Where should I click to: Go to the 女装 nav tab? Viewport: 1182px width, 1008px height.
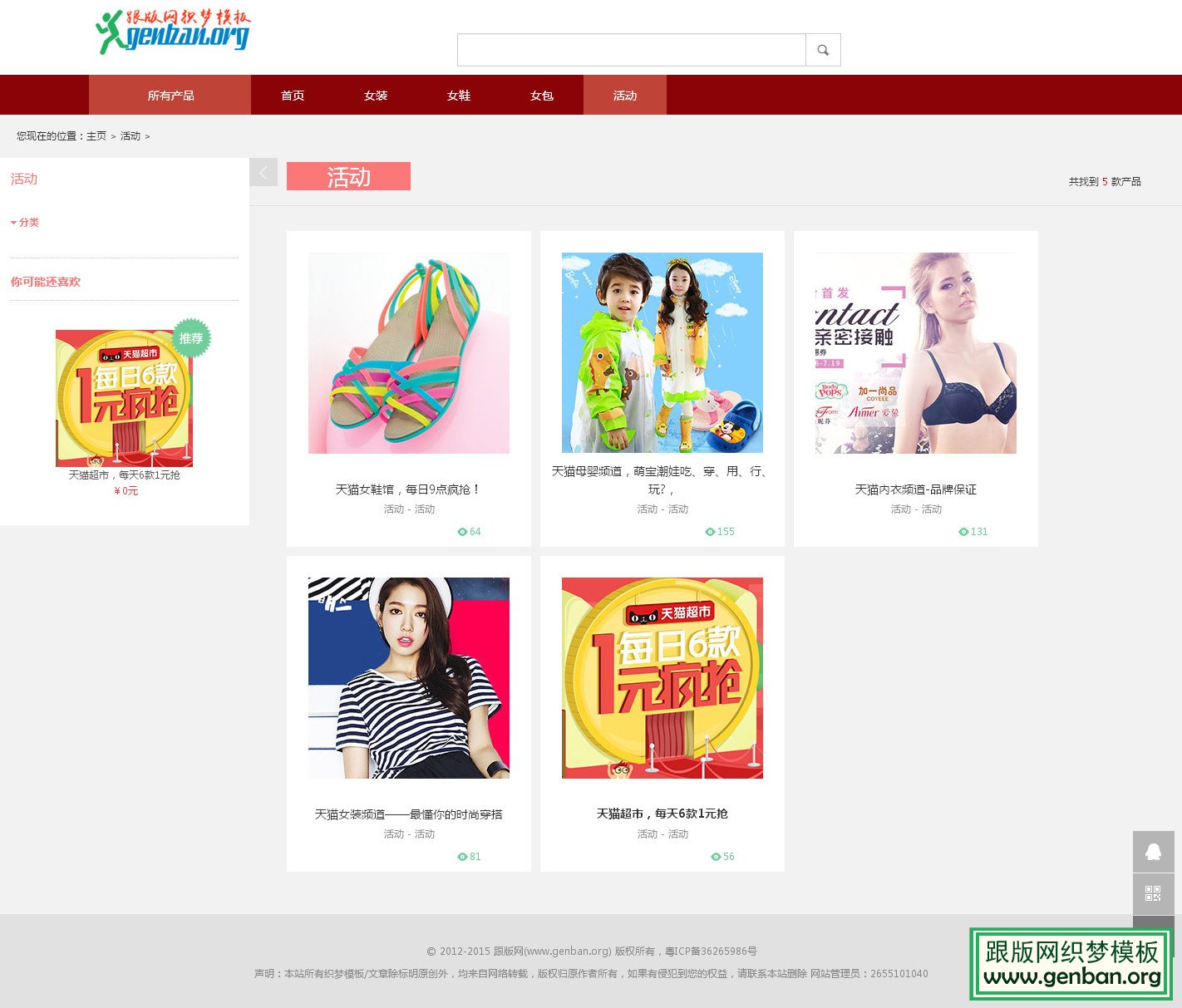point(376,96)
